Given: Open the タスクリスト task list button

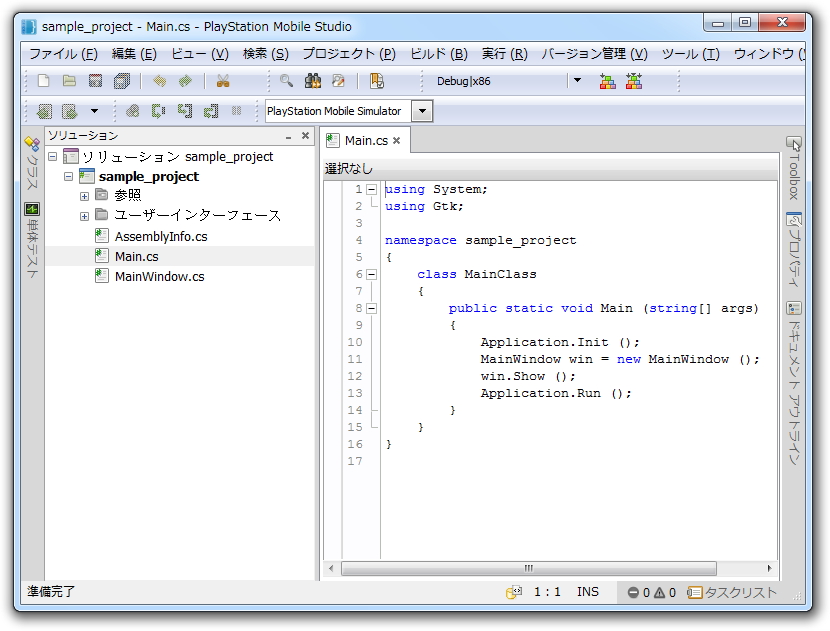Looking at the screenshot, I should 732,592.
